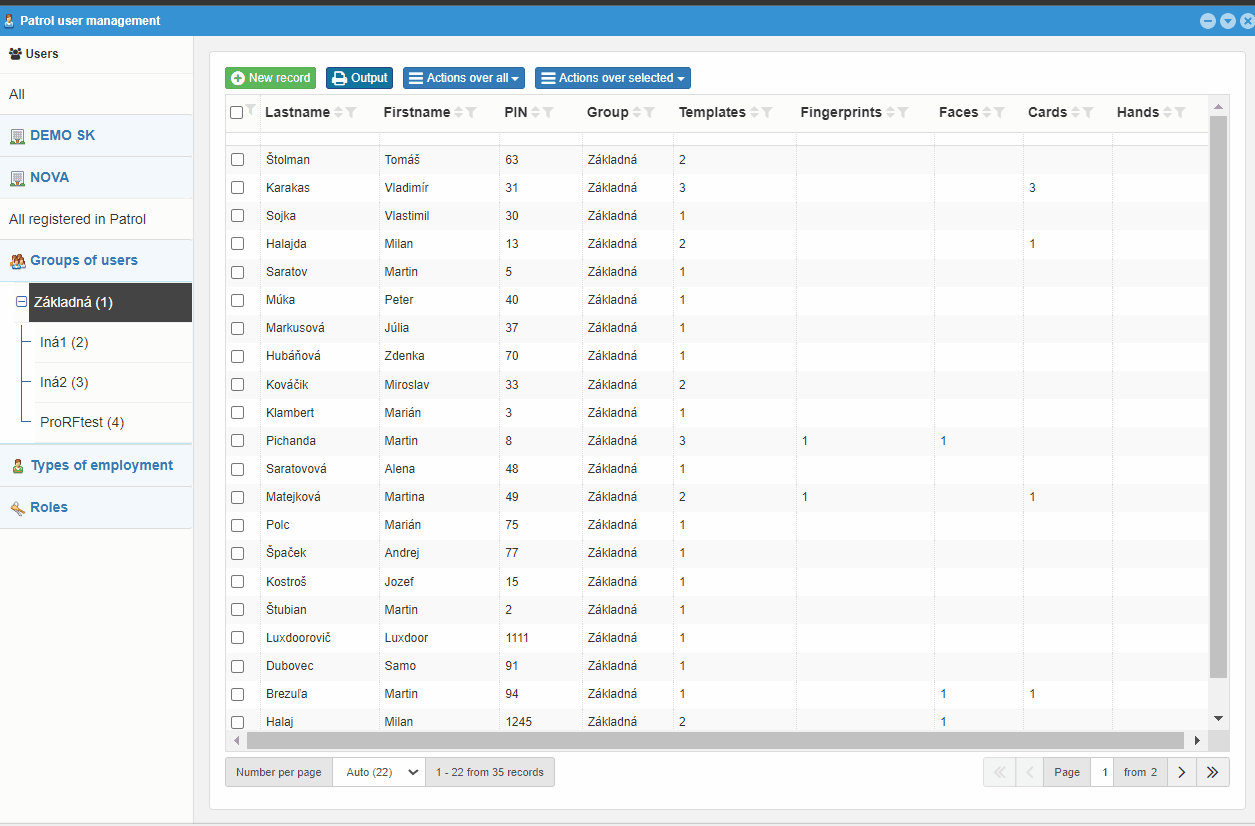Open All users in sidebar

coord(96,94)
